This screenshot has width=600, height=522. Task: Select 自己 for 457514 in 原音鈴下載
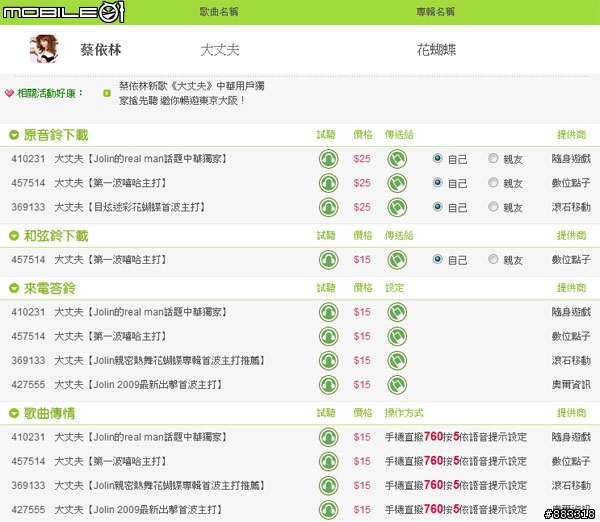click(437, 182)
